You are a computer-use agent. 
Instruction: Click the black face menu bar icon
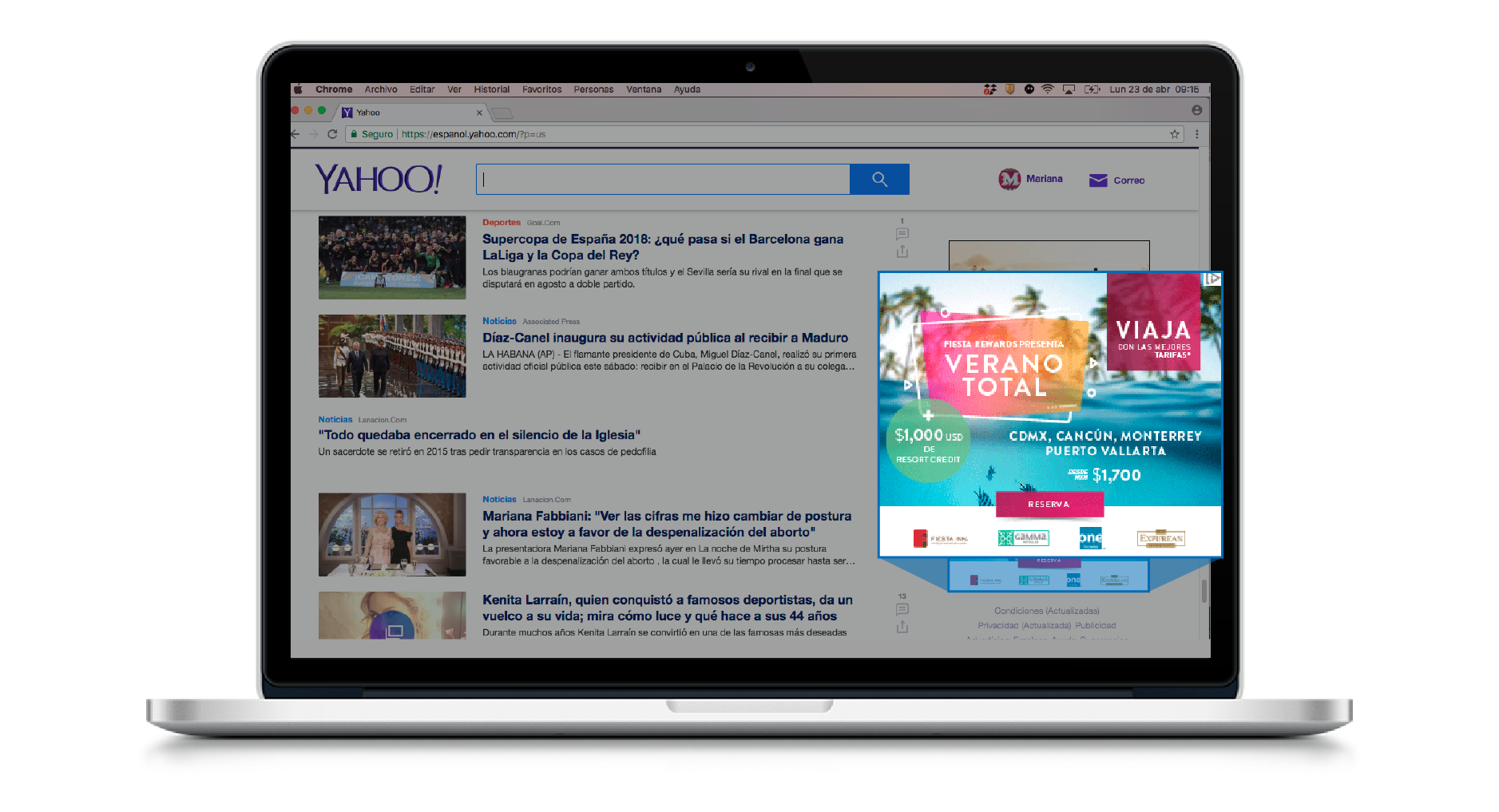pos(1029,89)
